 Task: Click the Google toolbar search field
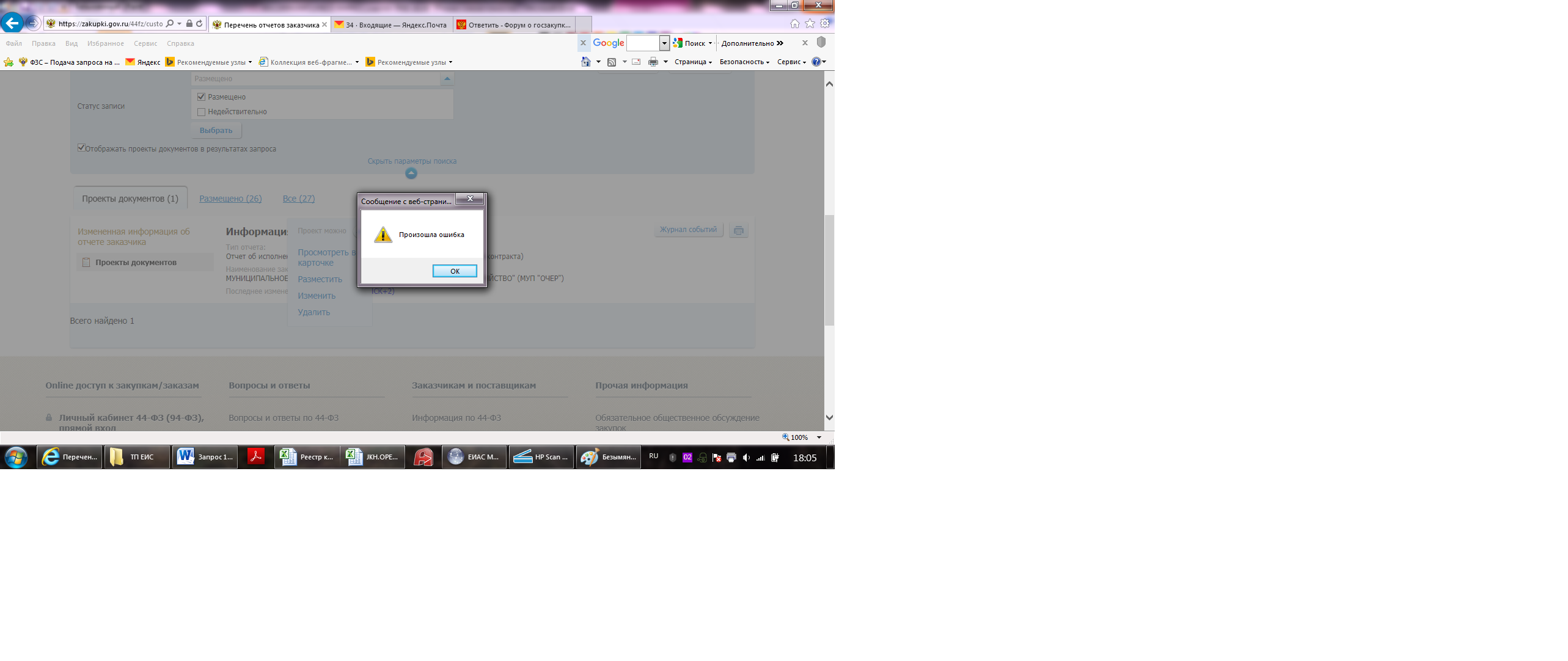click(643, 43)
